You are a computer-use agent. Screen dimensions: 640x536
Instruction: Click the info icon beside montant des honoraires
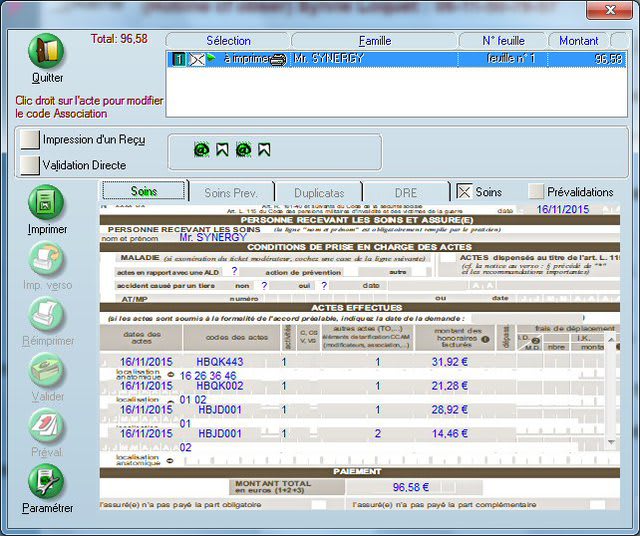point(485,339)
